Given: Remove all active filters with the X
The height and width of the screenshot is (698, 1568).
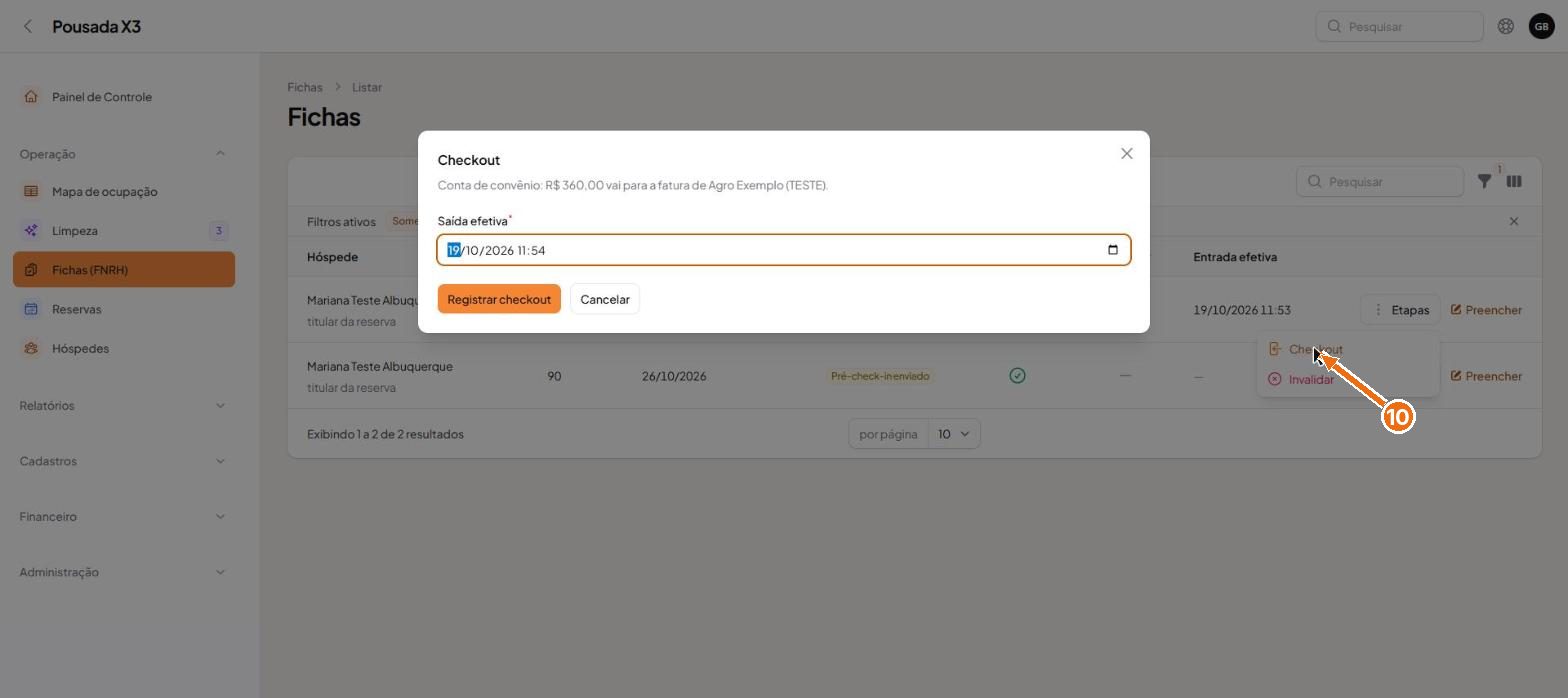Looking at the screenshot, I should tap(1514, 221).
